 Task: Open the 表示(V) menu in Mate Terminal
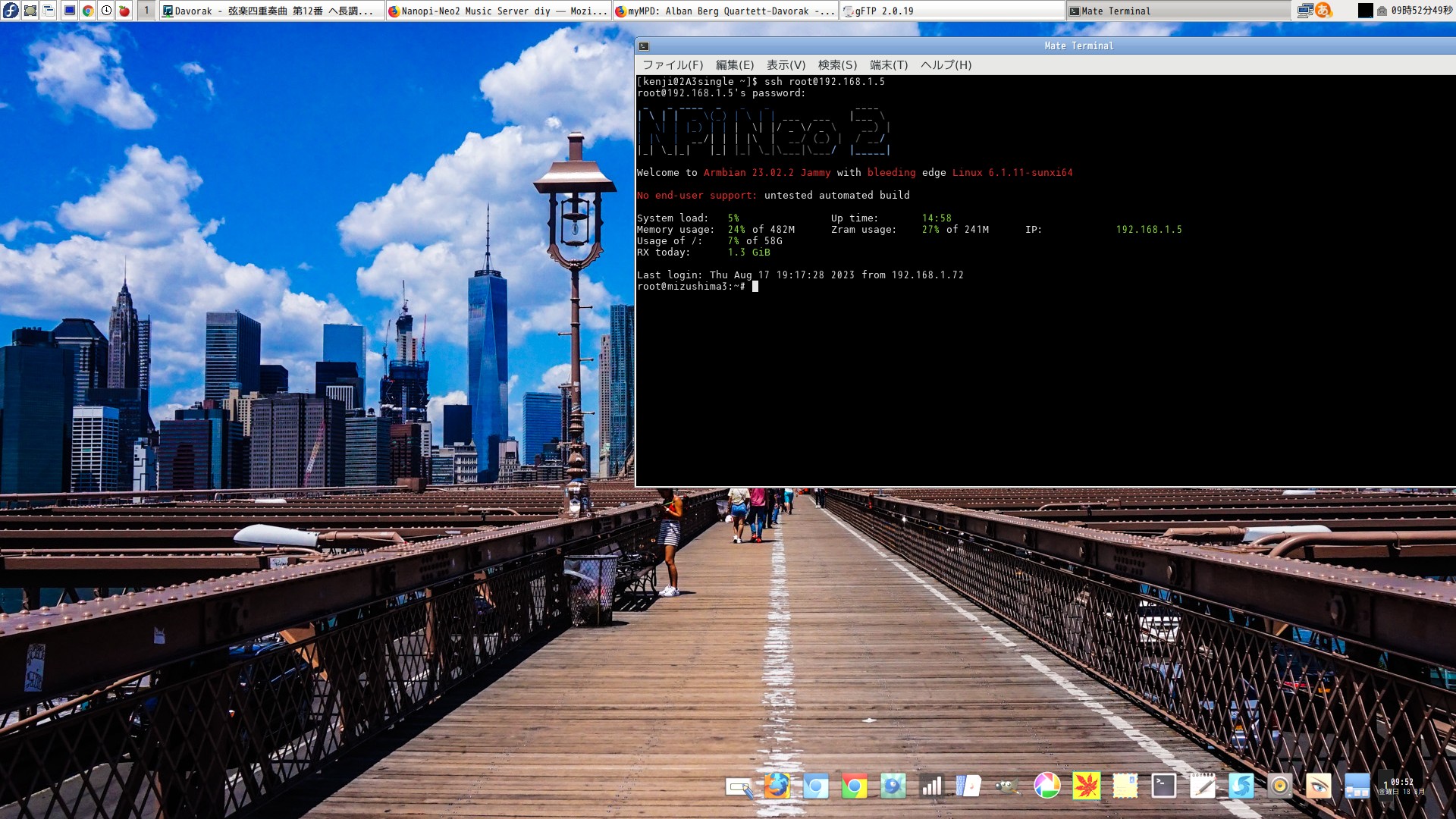coord(785,65)
